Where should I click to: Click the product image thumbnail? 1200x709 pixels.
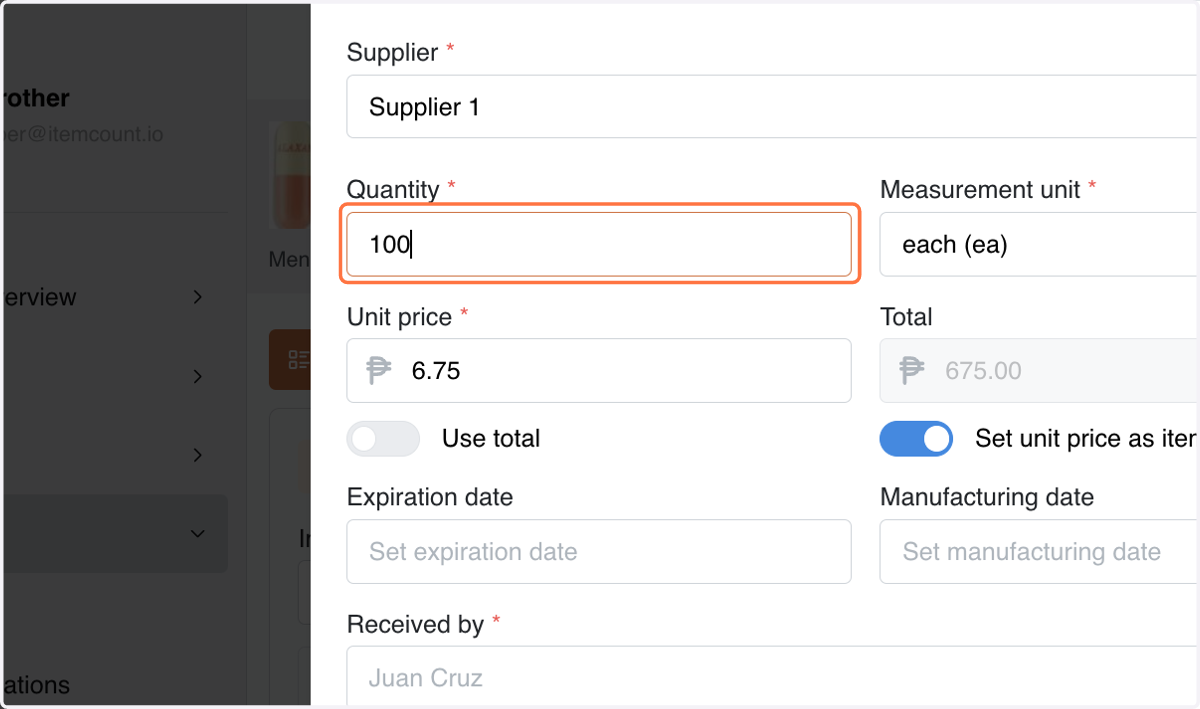(290, 177)
